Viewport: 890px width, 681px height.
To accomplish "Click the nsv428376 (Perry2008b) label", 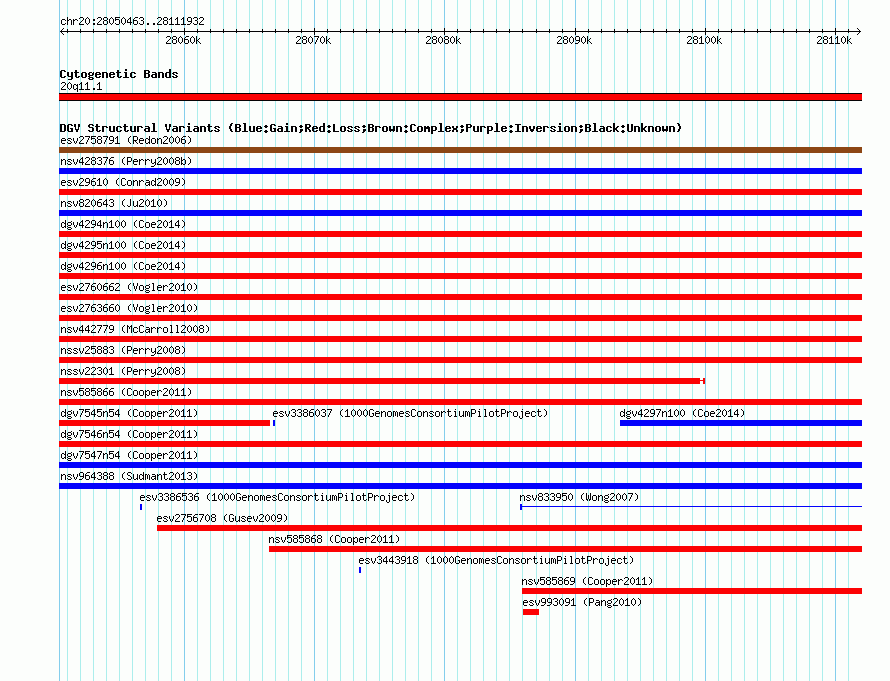I will 126,161.
